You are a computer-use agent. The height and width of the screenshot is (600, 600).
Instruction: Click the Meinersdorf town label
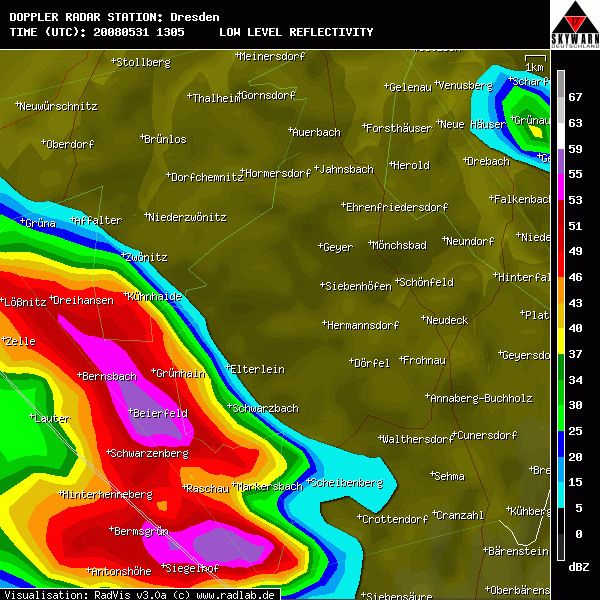tap(271, 57)
